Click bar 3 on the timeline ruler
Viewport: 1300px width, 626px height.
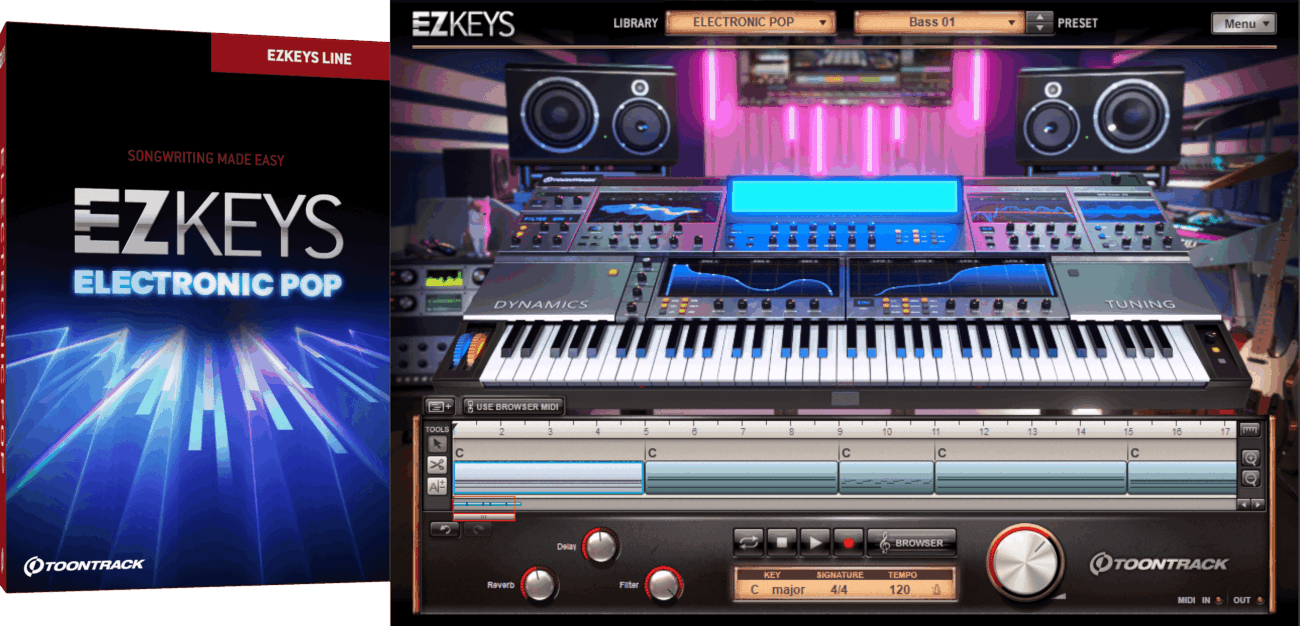coord(550,431)
